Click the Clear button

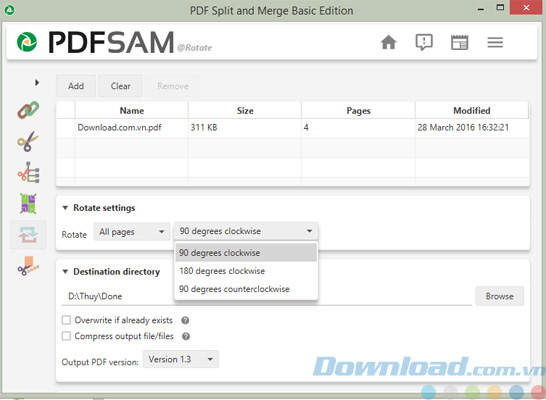120,86
